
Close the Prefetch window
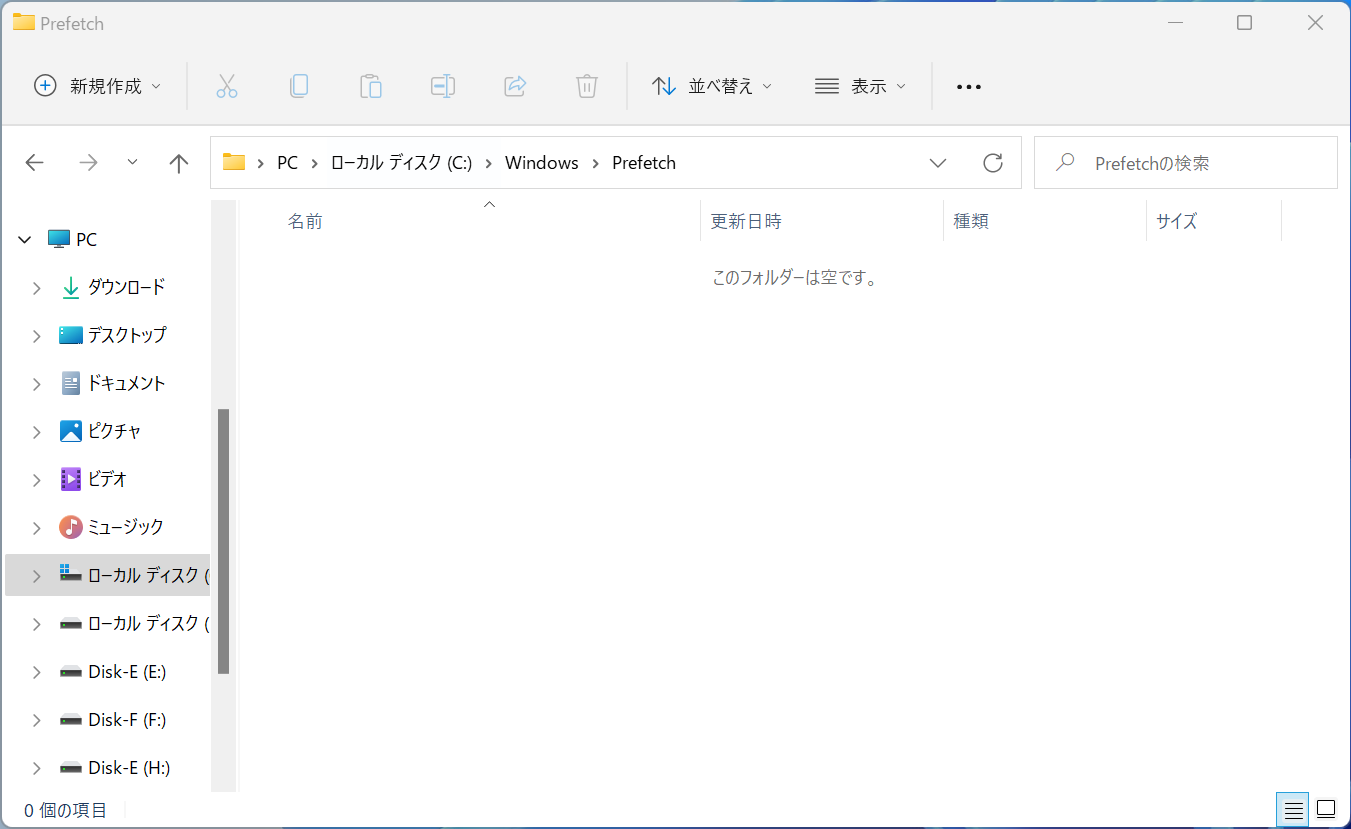(x=1316, y=22)
